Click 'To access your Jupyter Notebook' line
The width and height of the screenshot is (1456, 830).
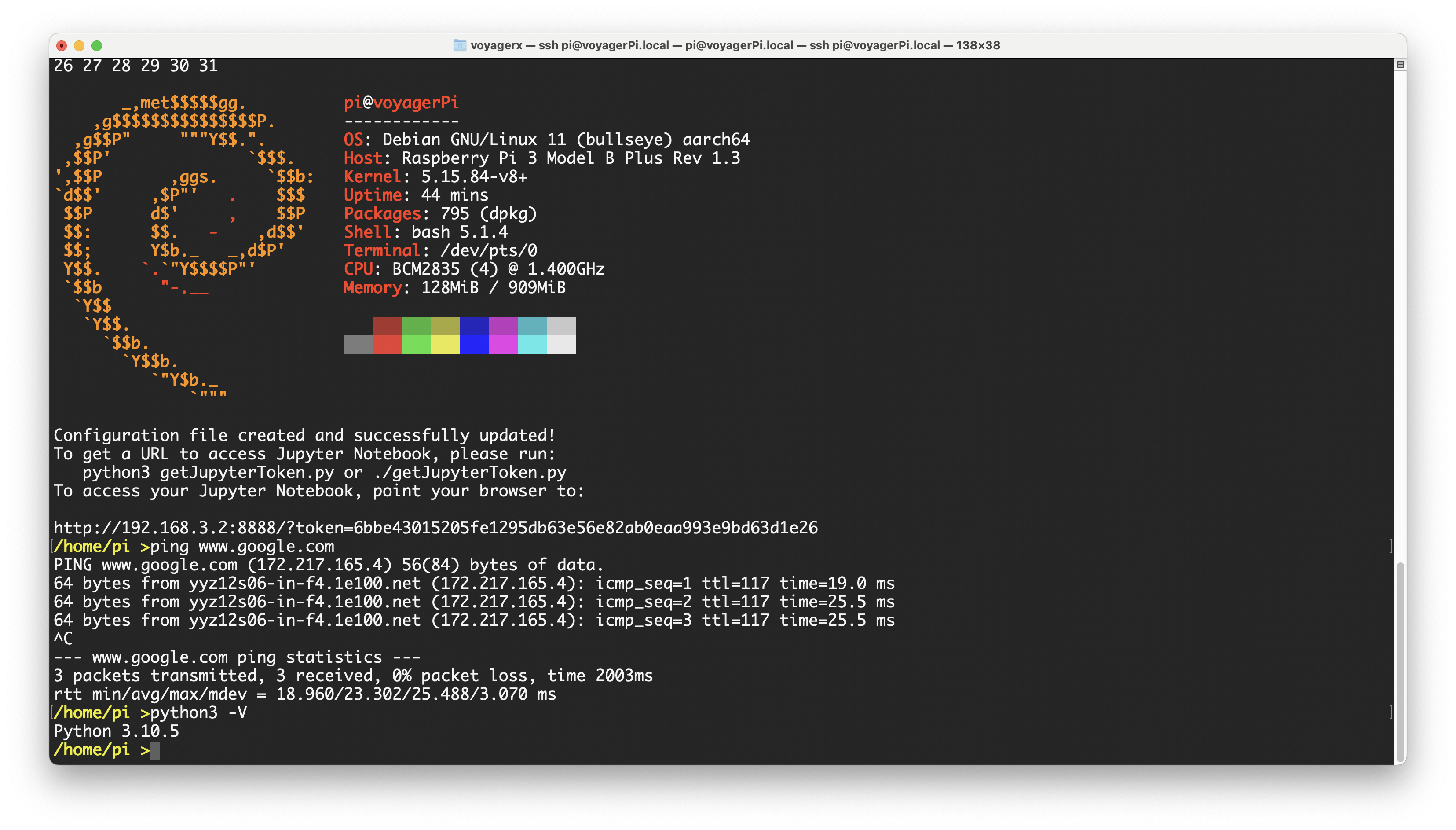319,491
